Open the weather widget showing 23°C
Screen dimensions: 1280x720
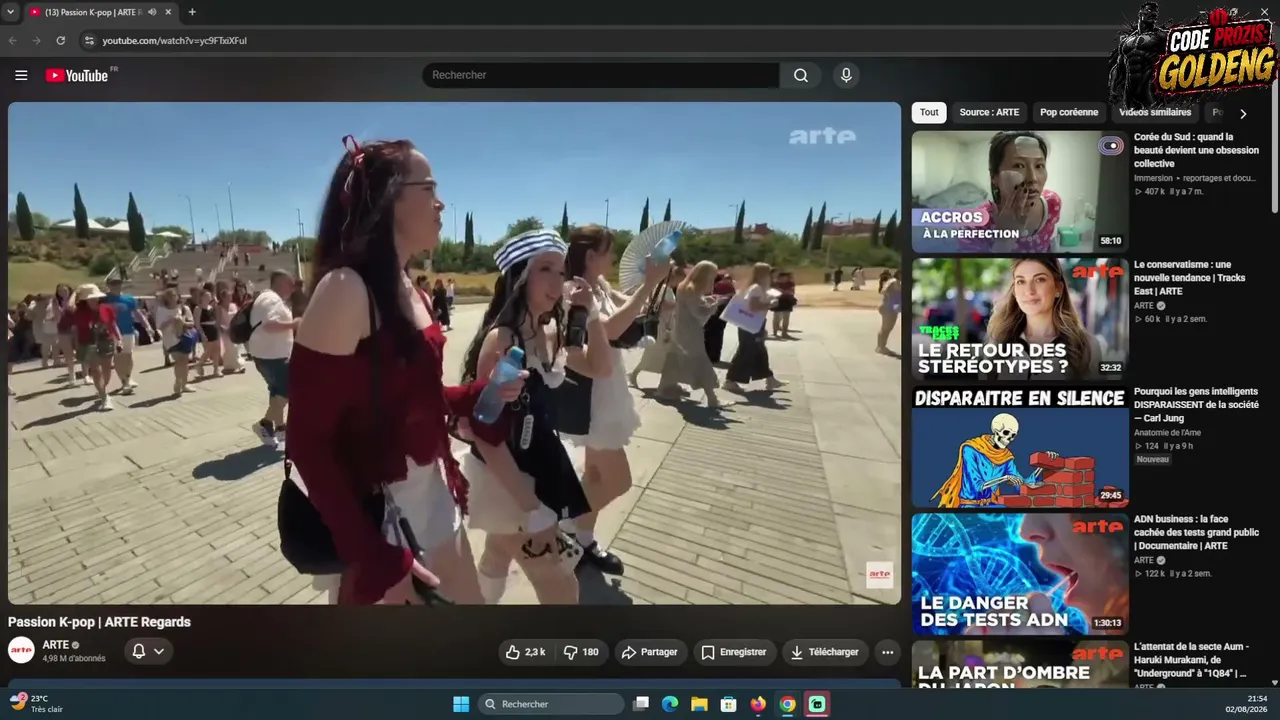tap(36, 704)
